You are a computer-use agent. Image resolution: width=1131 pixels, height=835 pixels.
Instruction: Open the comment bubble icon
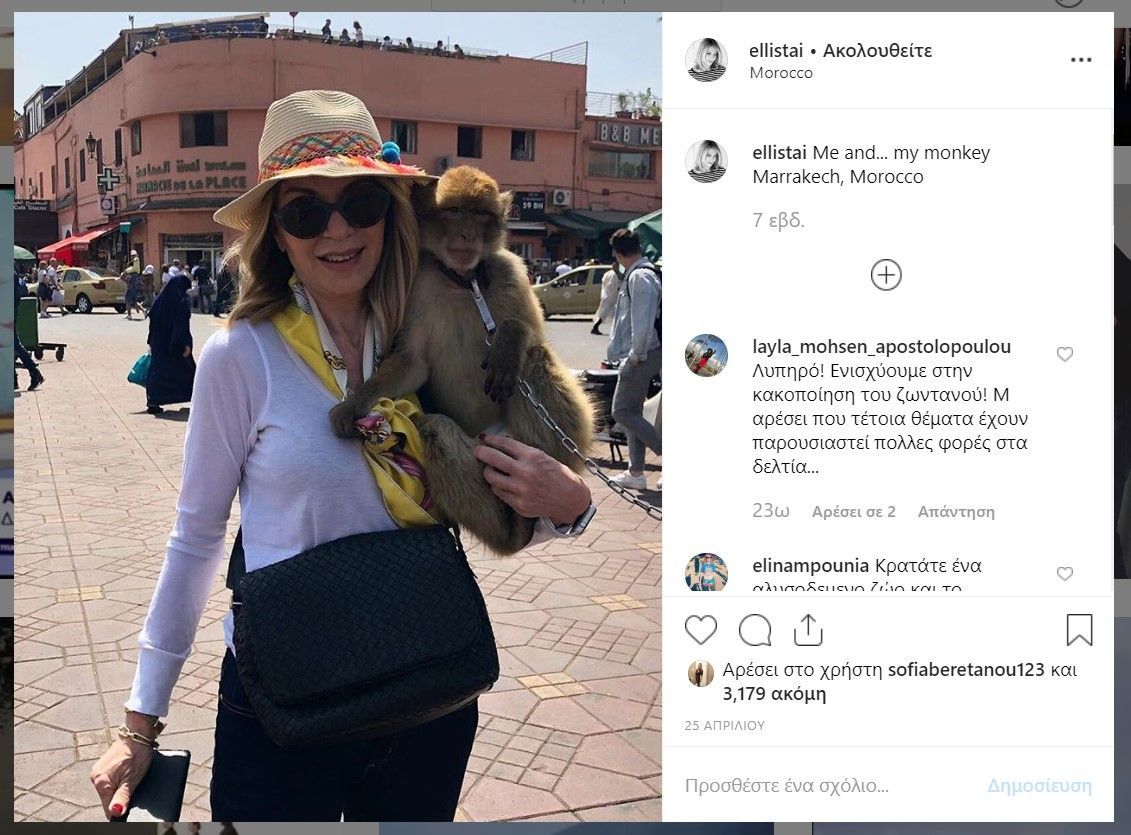[755, 630]
